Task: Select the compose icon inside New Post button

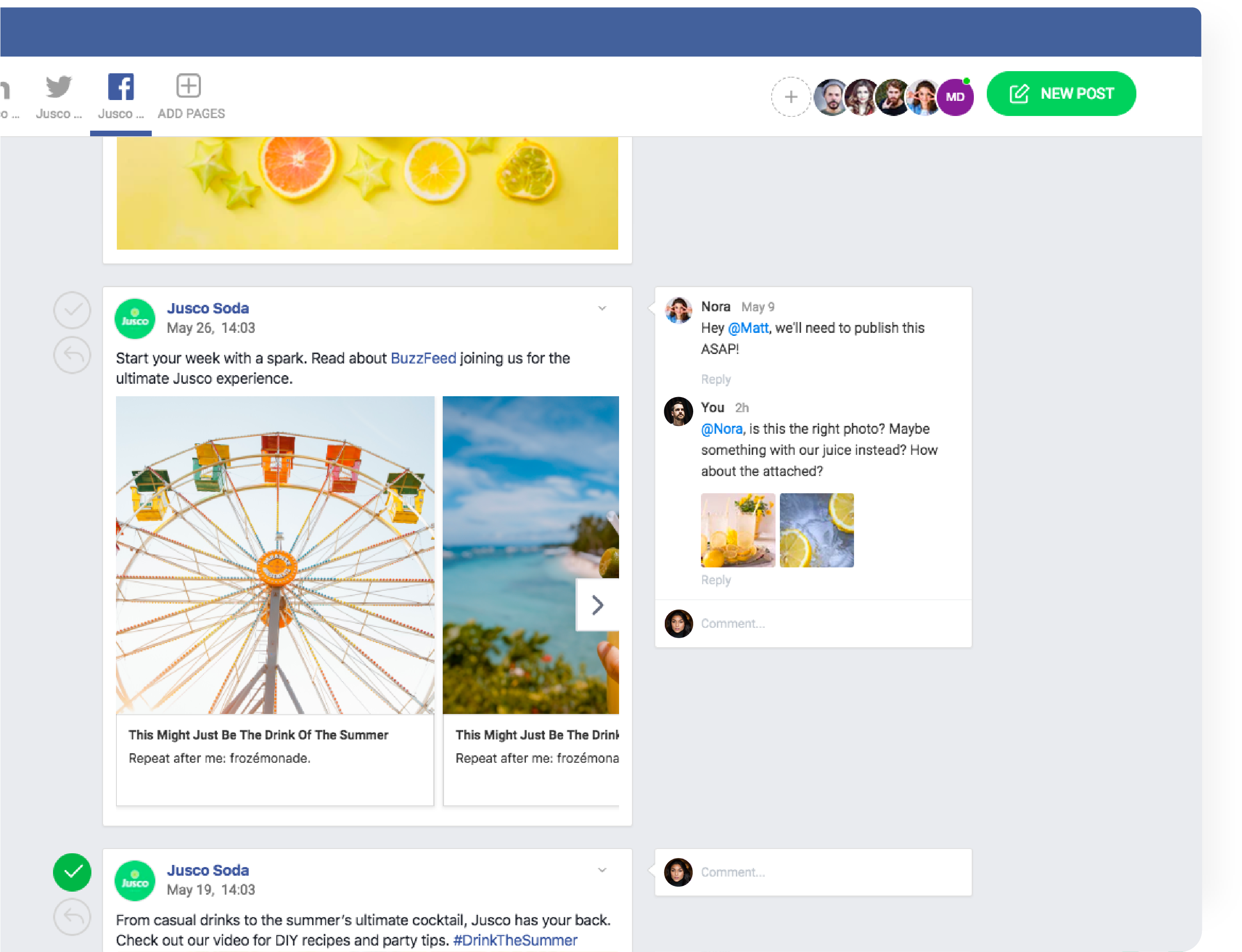Action: 1019,94
